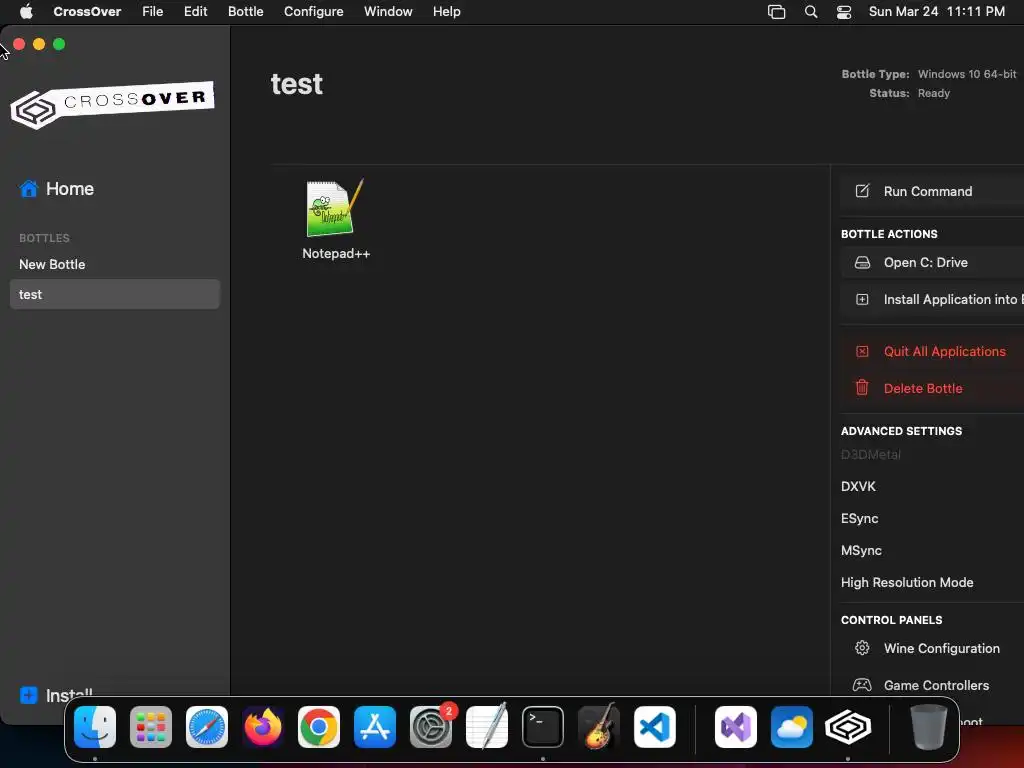Launch Firefox from the Dock
This screenshot has width=1024, height=768.
pos(263,726)
